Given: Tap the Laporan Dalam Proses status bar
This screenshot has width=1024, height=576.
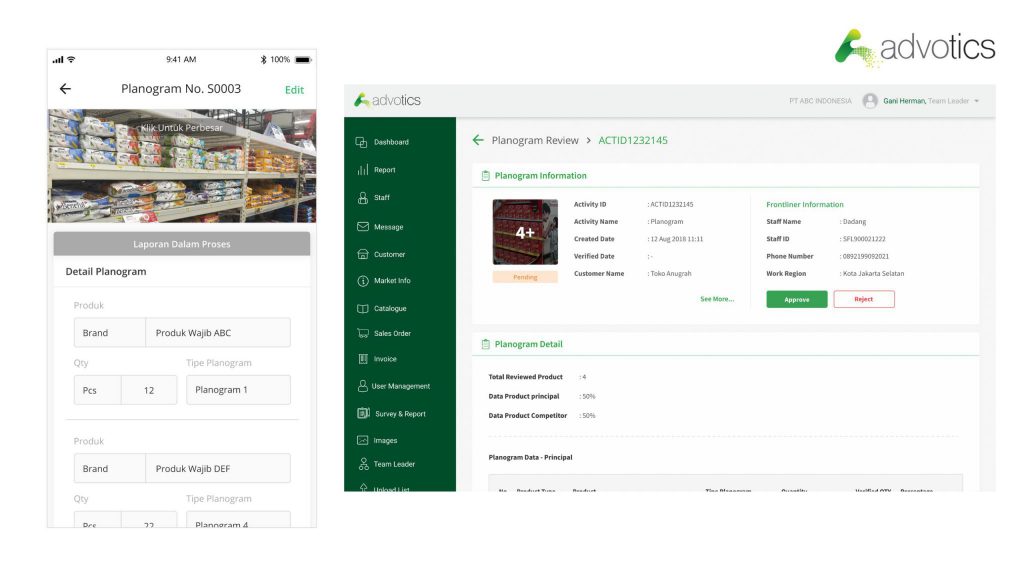Looking at the screenshot, I should click(182, 244).
